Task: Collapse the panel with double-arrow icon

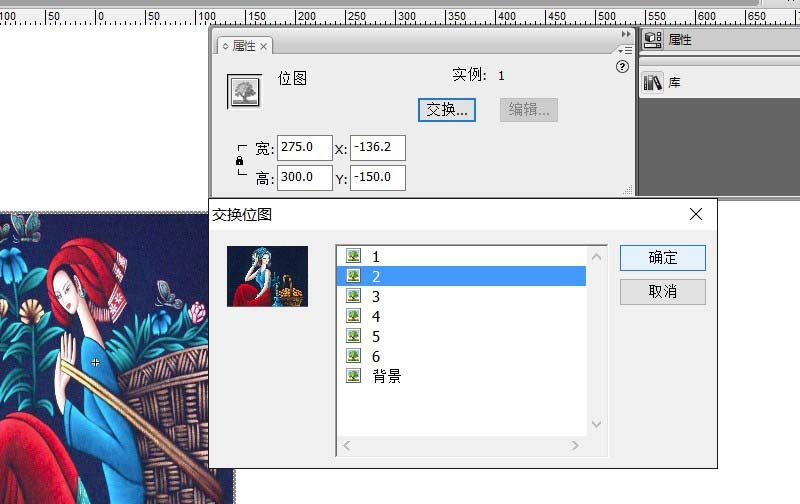Action: [x=626, y=34]
